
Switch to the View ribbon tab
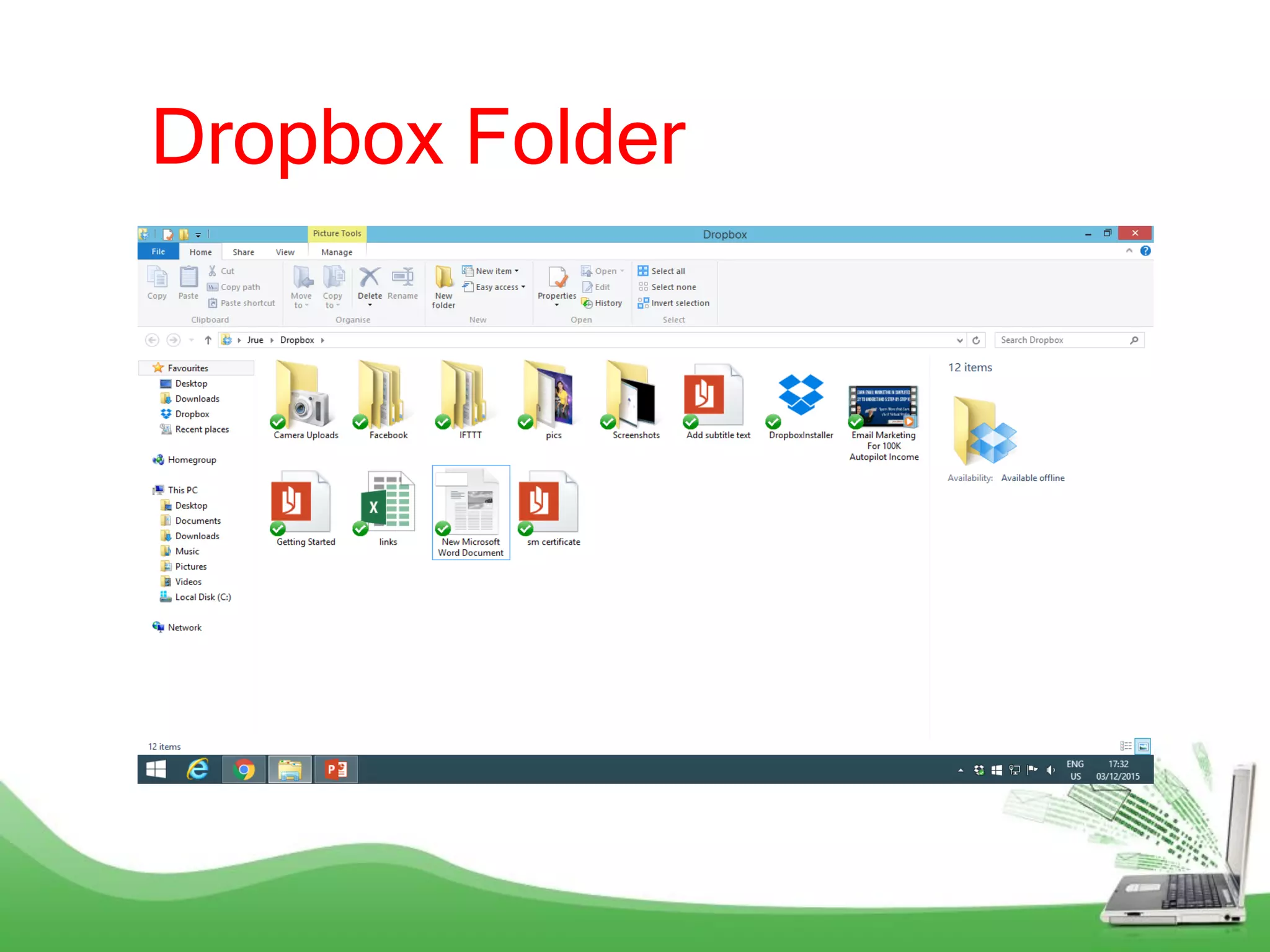[x=285, y=252]
